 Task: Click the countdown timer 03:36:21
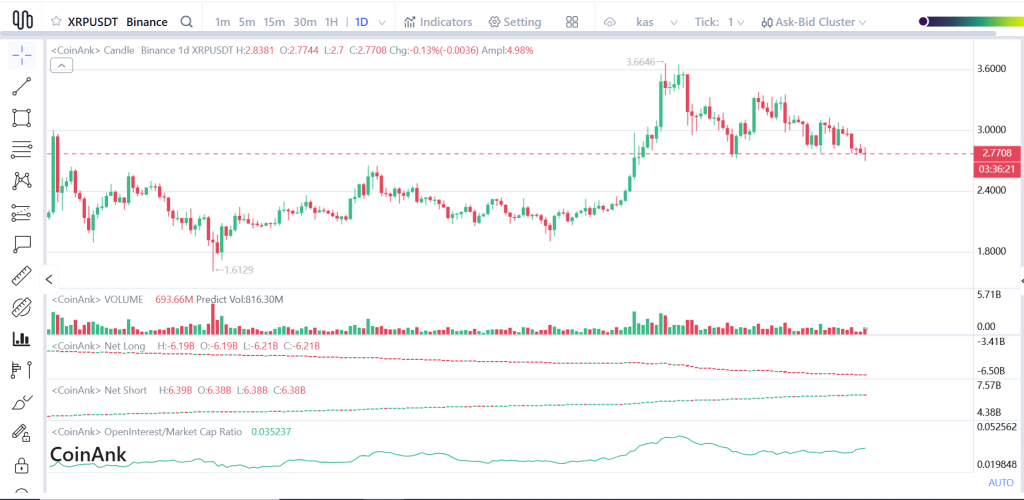[x=997, y=169]
